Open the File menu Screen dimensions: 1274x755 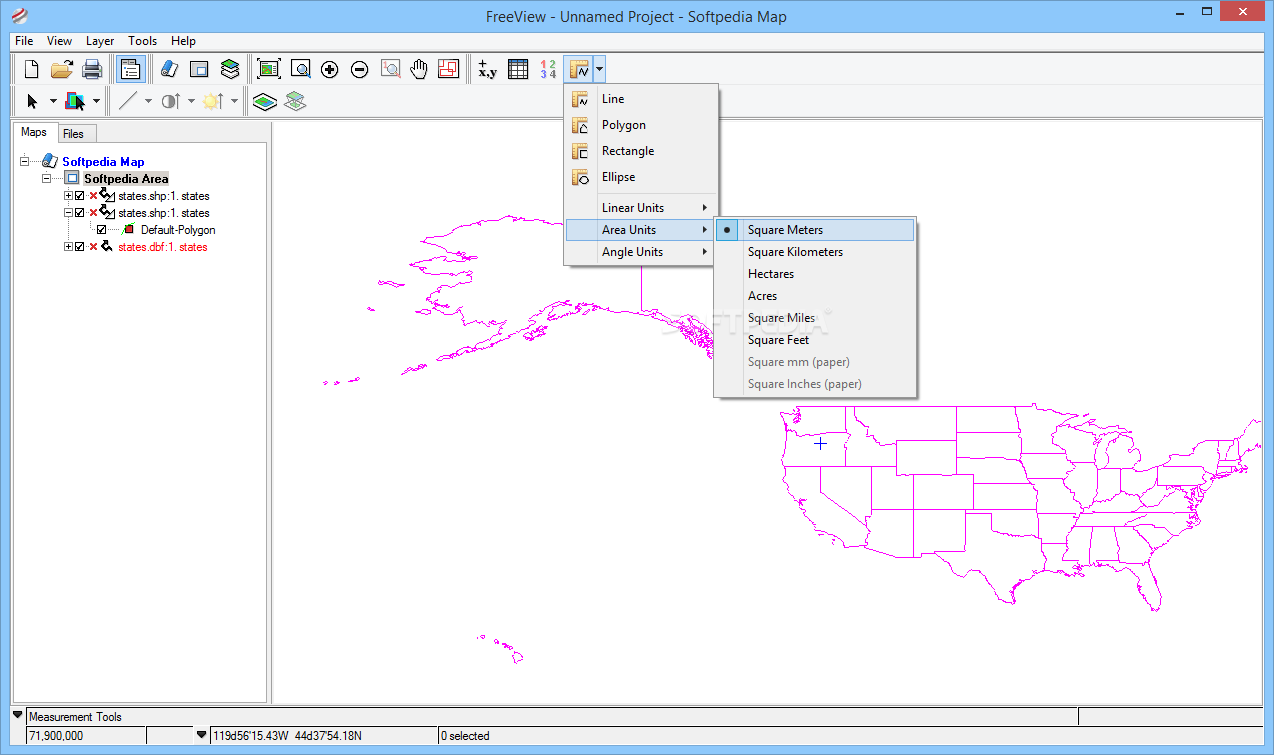coord(24,41)
